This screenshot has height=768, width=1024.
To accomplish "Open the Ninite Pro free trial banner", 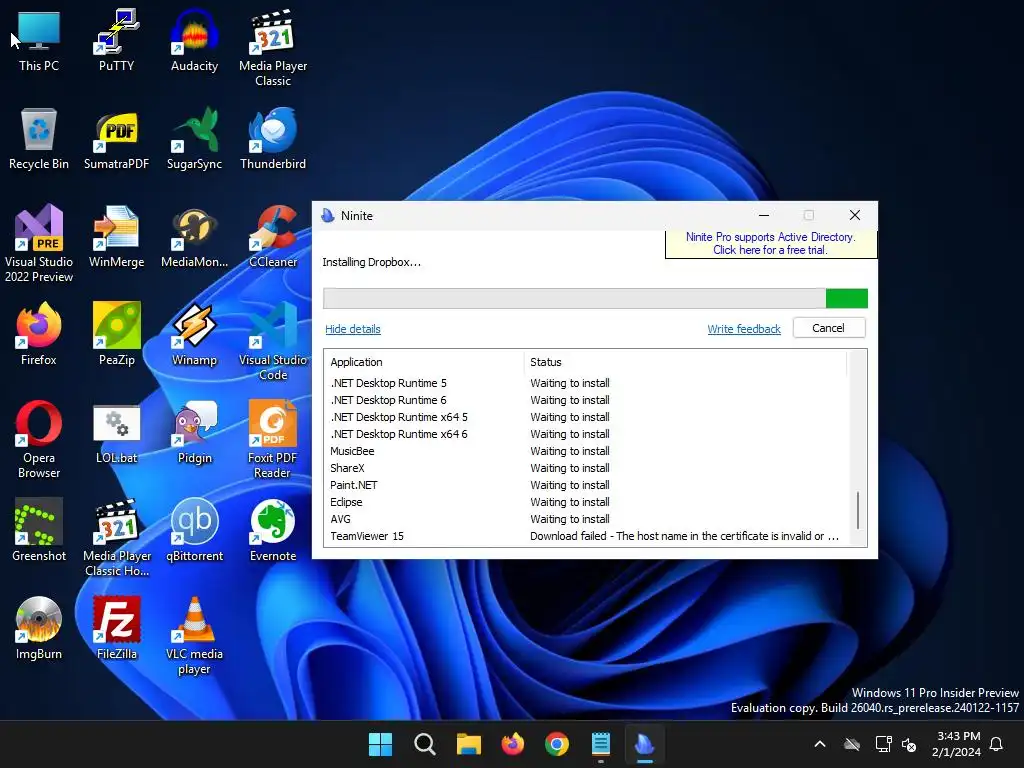I will [771, 244].
